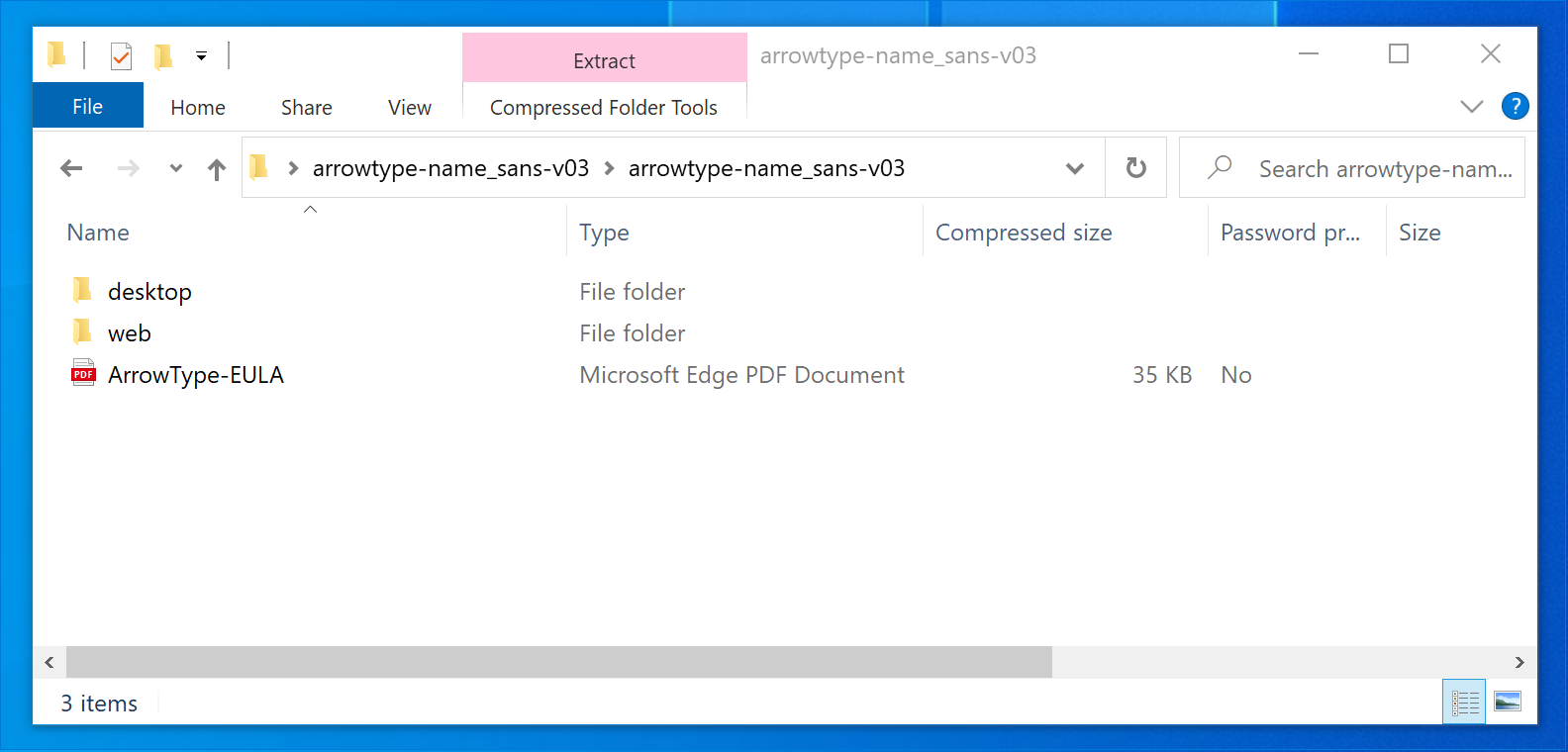1568x752 pixels.
Task: Switch to Large icons view in status bar
Action: click(1508, 702)
